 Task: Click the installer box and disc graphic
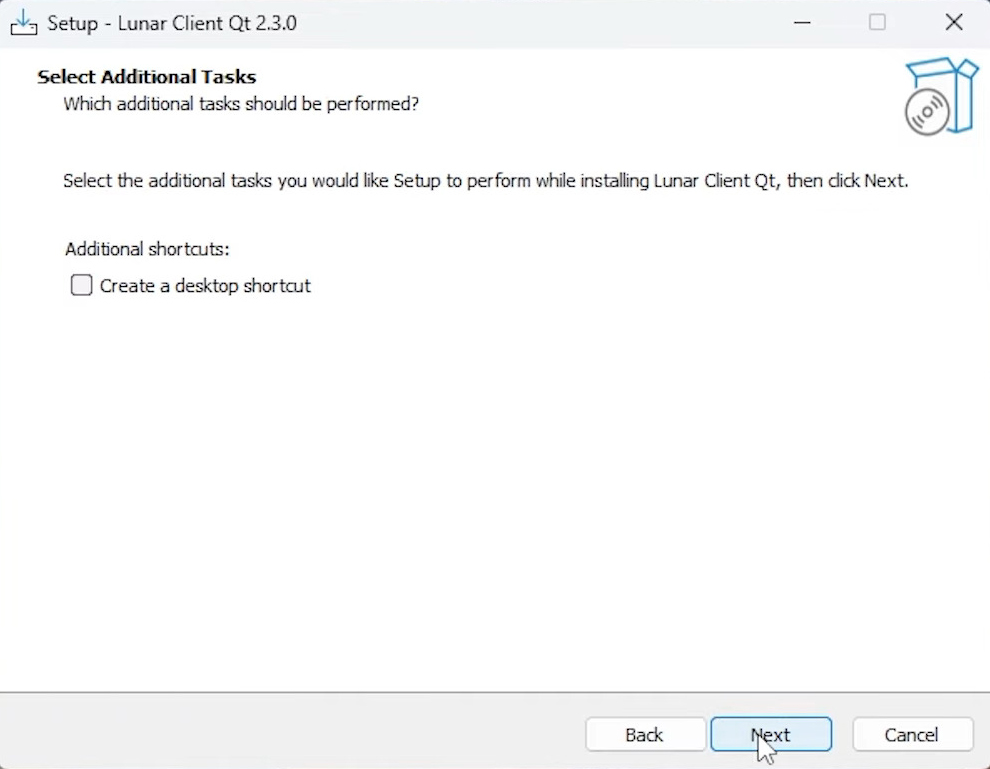[941, 96]
